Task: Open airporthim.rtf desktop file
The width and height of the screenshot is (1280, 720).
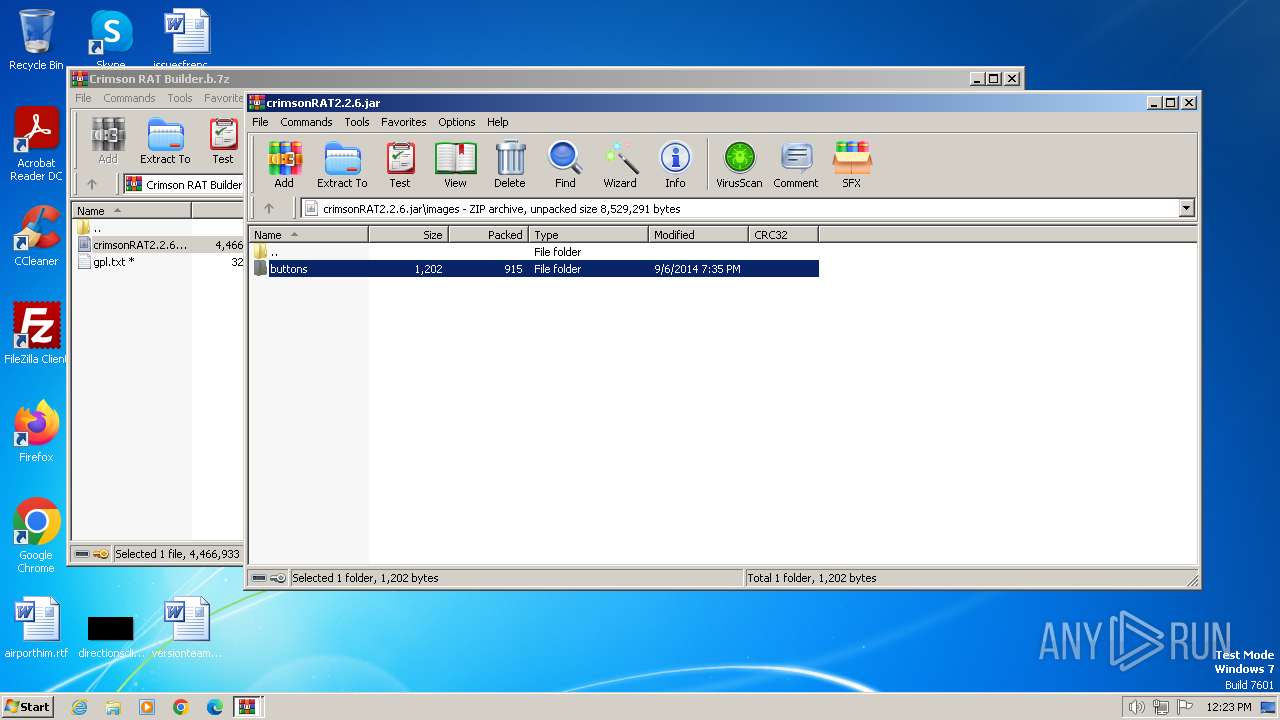Action: click(36, 628)
